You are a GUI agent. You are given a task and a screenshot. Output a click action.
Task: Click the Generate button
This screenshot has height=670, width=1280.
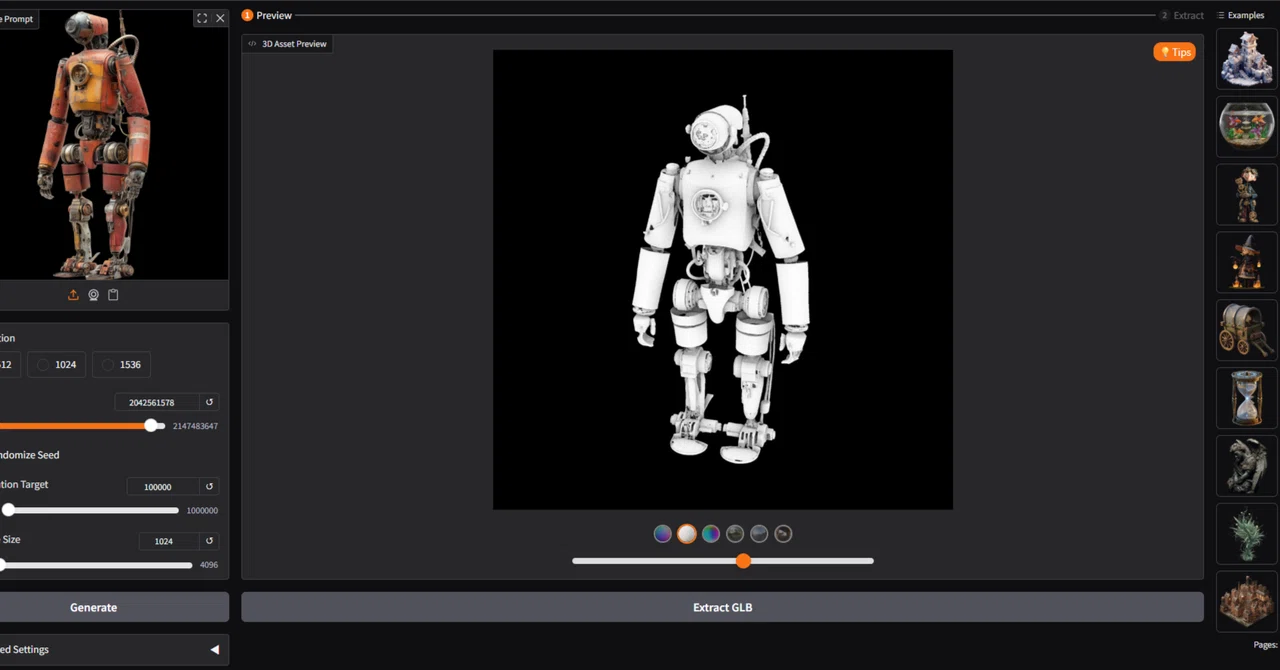pyautogui.click(x=94, y=607)
